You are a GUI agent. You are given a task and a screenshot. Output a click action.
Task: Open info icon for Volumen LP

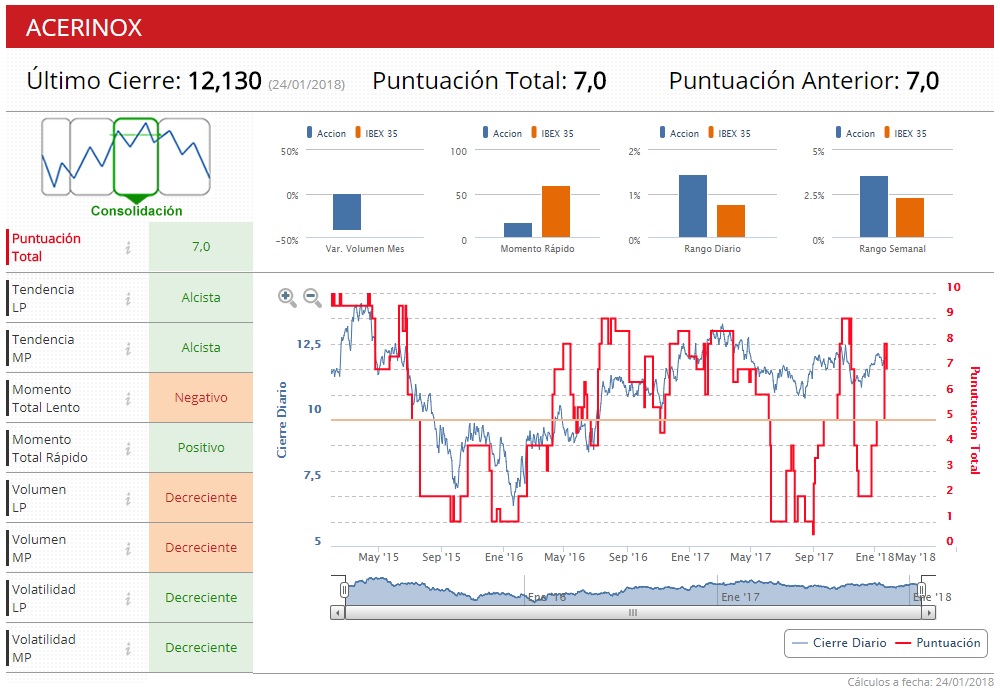[x=128, y=498]
